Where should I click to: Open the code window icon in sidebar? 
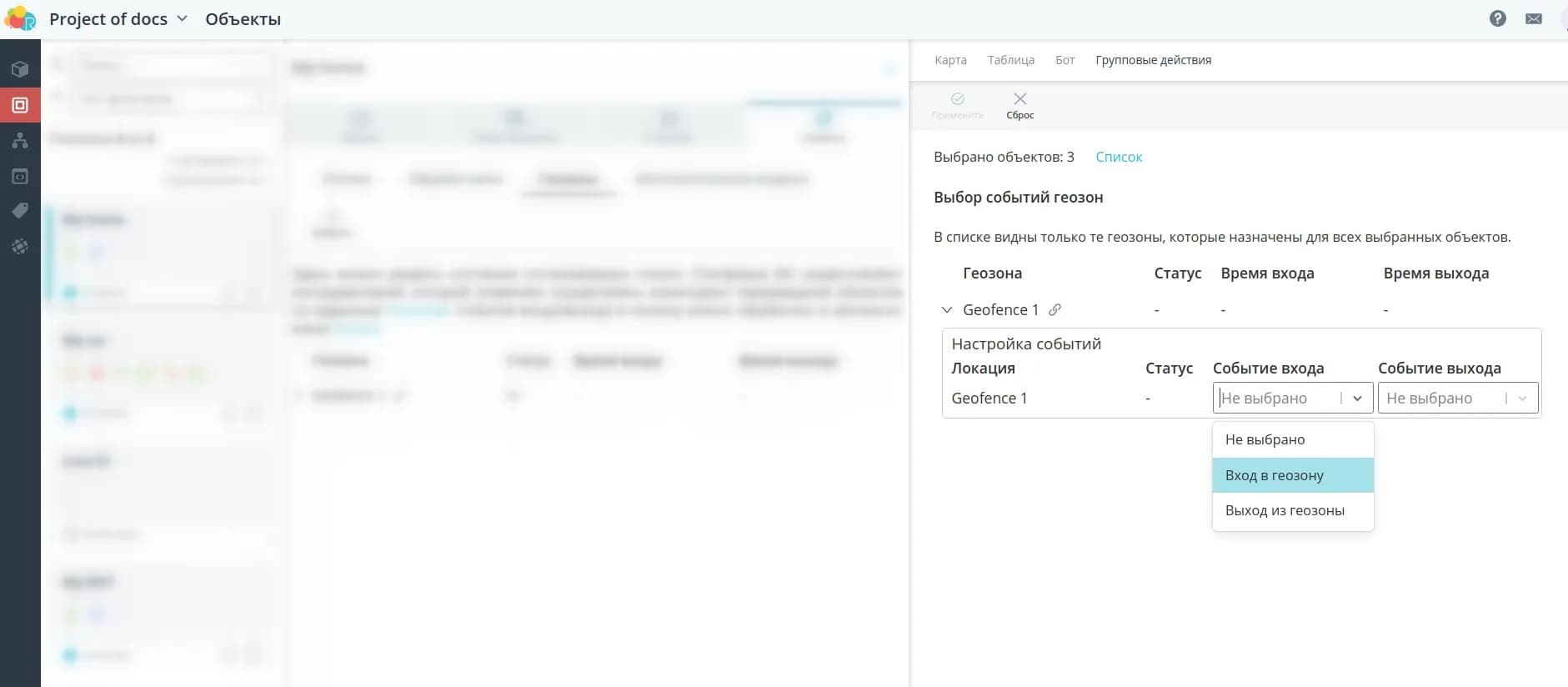pyautogui.click(x=20, y=177)
